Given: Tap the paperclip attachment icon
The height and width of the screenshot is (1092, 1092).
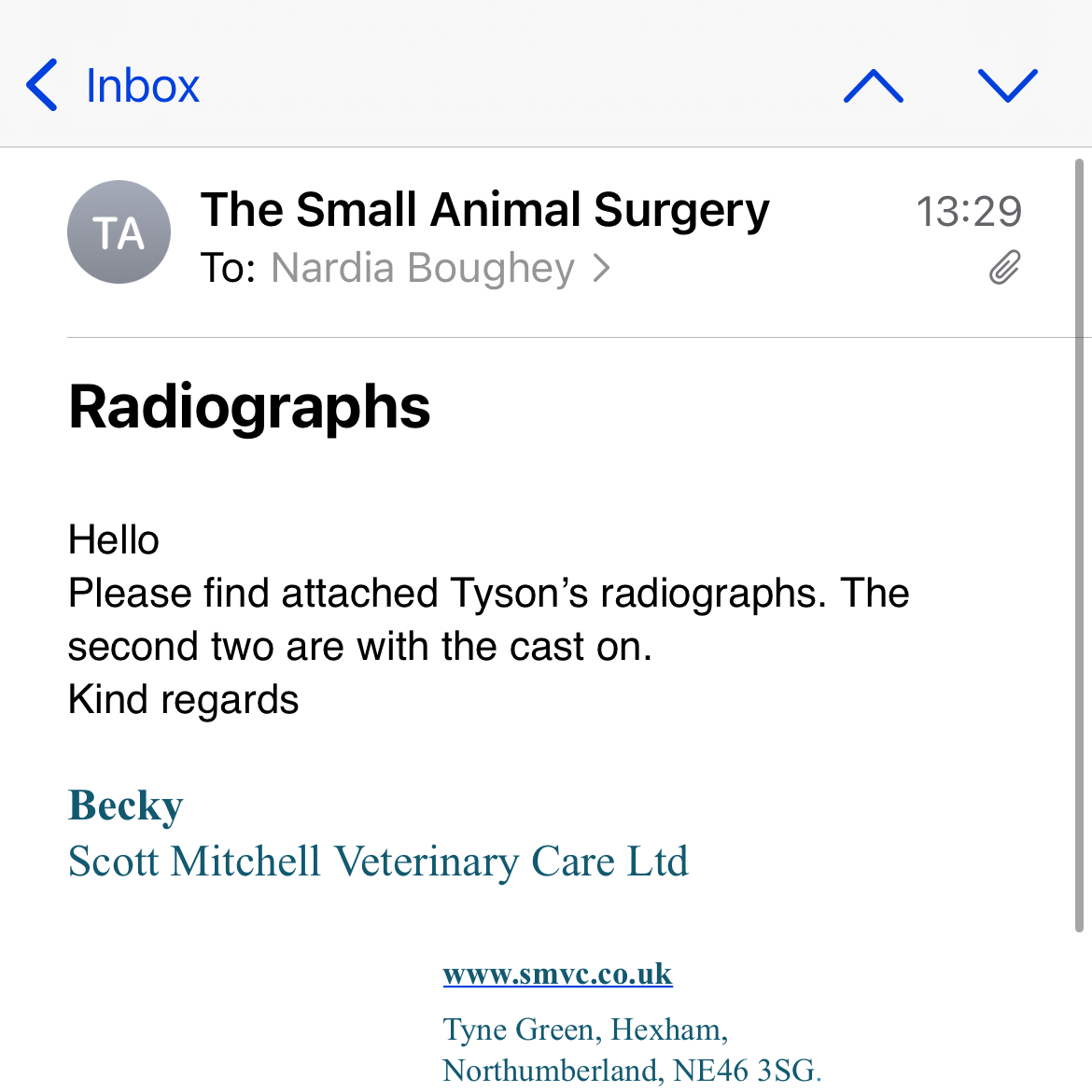Looking at the screenshot, I should [x=1005, y=268].
